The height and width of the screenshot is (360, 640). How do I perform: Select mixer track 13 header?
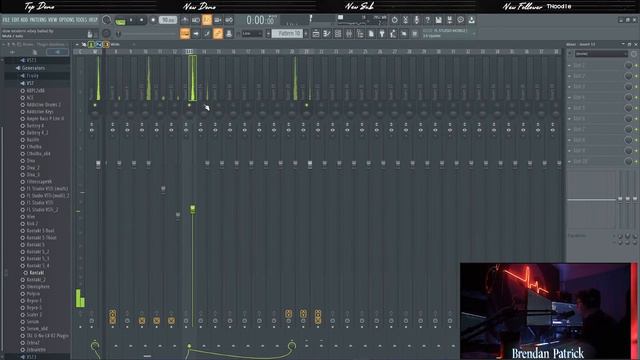pyautogui.click(x=189, y=52)
